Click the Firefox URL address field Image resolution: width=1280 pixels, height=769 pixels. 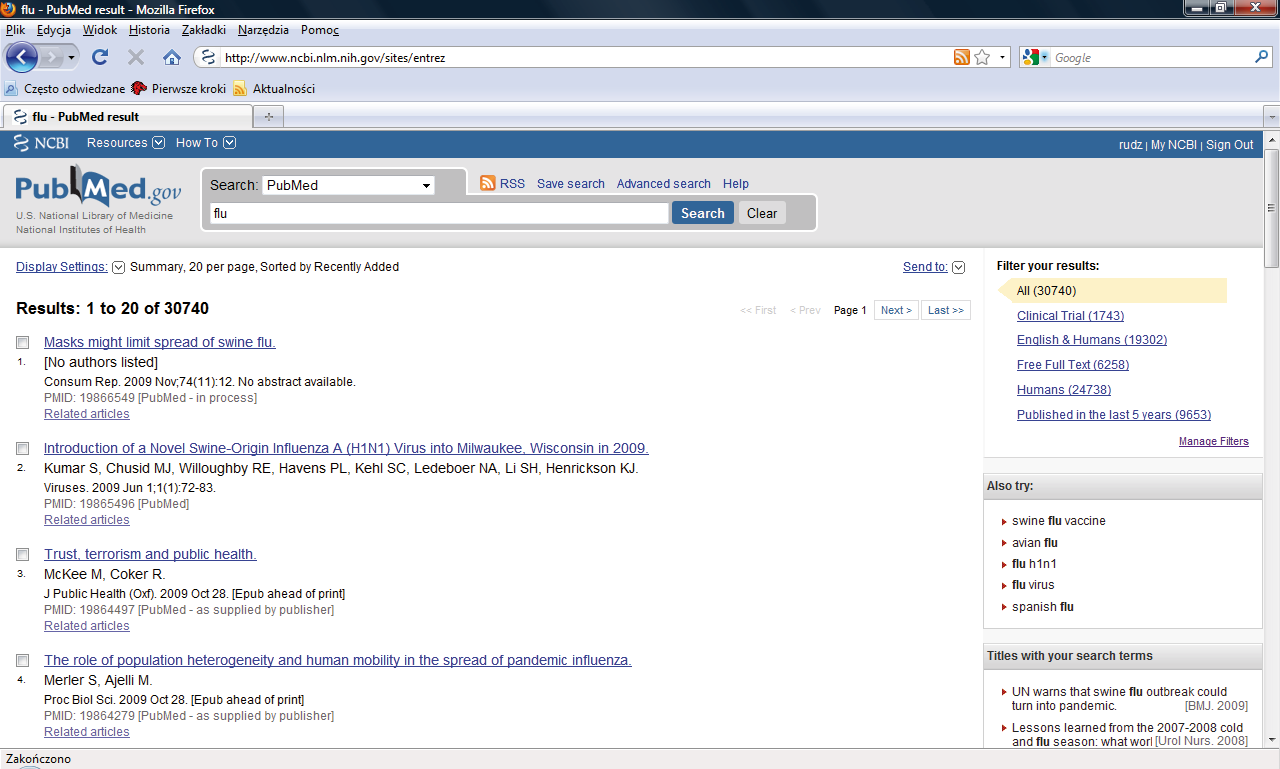pos(585,58)
